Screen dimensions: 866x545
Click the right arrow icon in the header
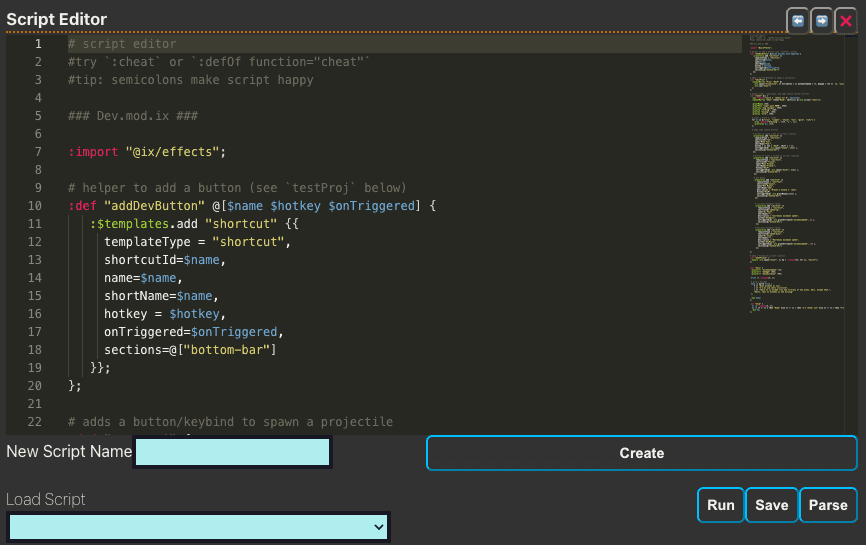coord(821,20)
